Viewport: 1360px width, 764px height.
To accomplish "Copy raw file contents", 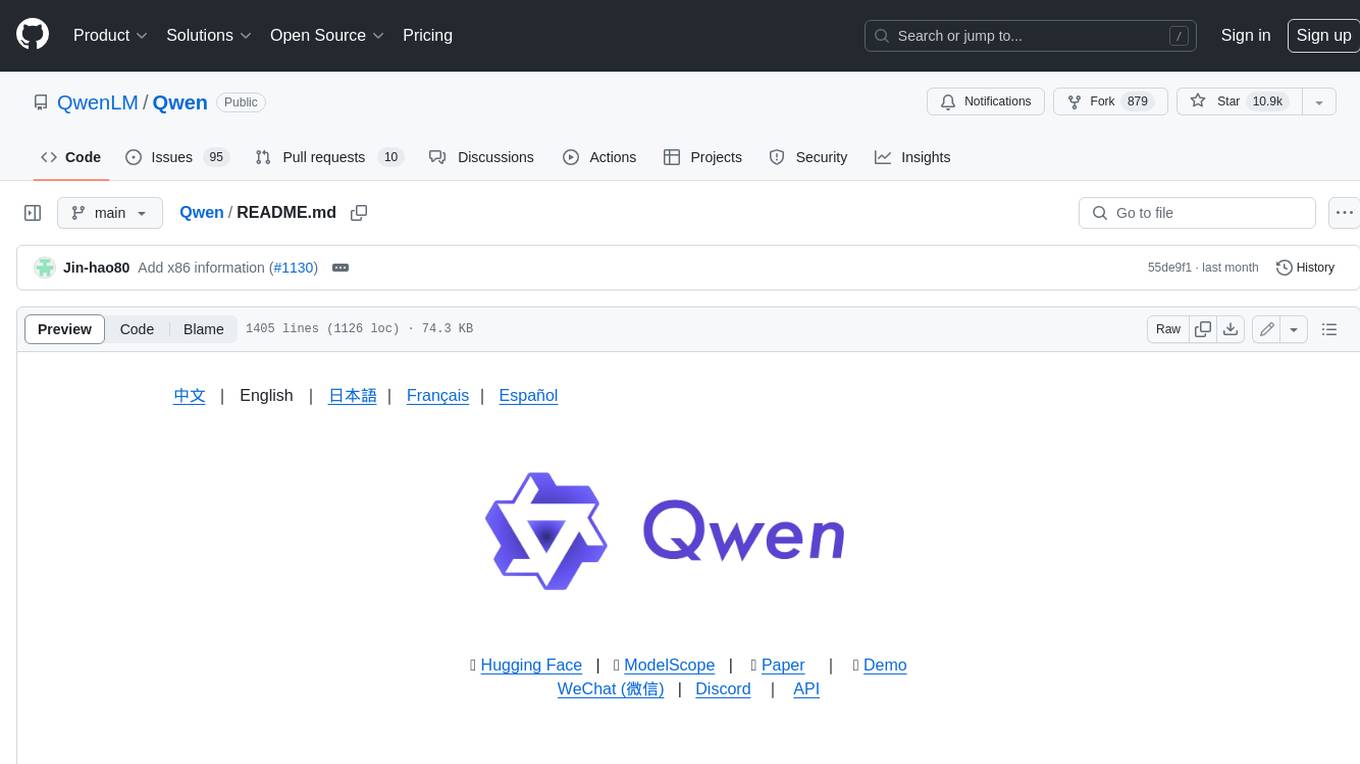I will [x=1203, y=329].
